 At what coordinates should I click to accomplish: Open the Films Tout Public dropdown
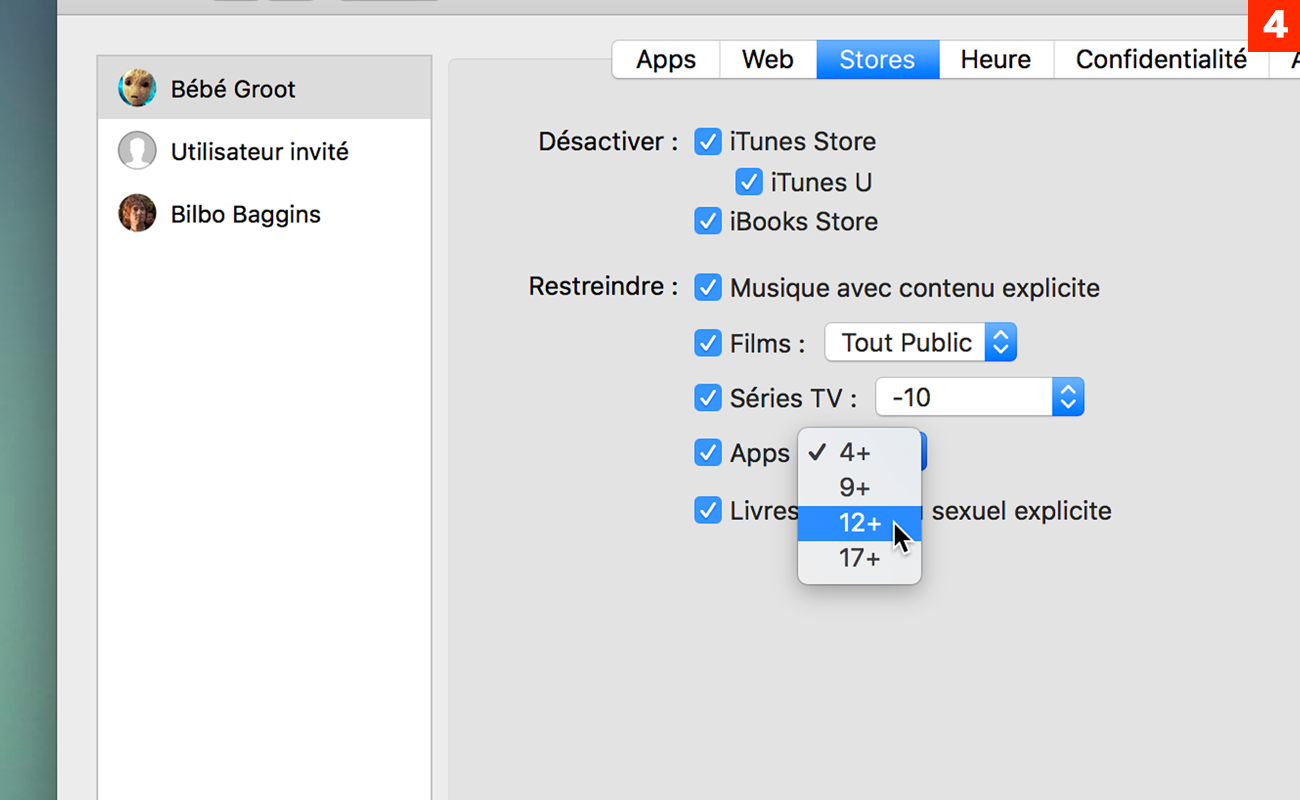coord(921,343)
